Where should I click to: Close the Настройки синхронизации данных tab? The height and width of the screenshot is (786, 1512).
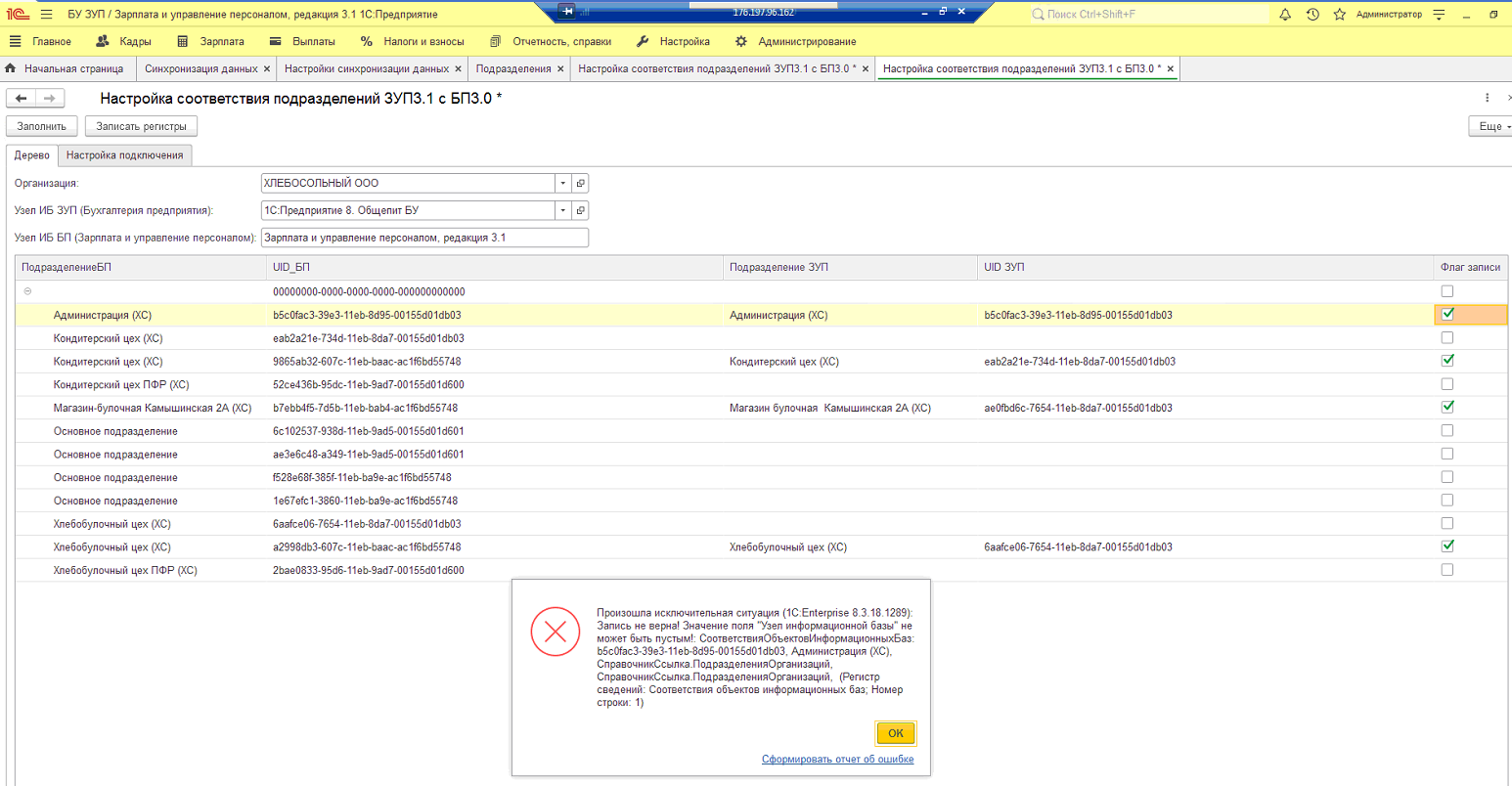pyautogui.click(x=458, y=69)
